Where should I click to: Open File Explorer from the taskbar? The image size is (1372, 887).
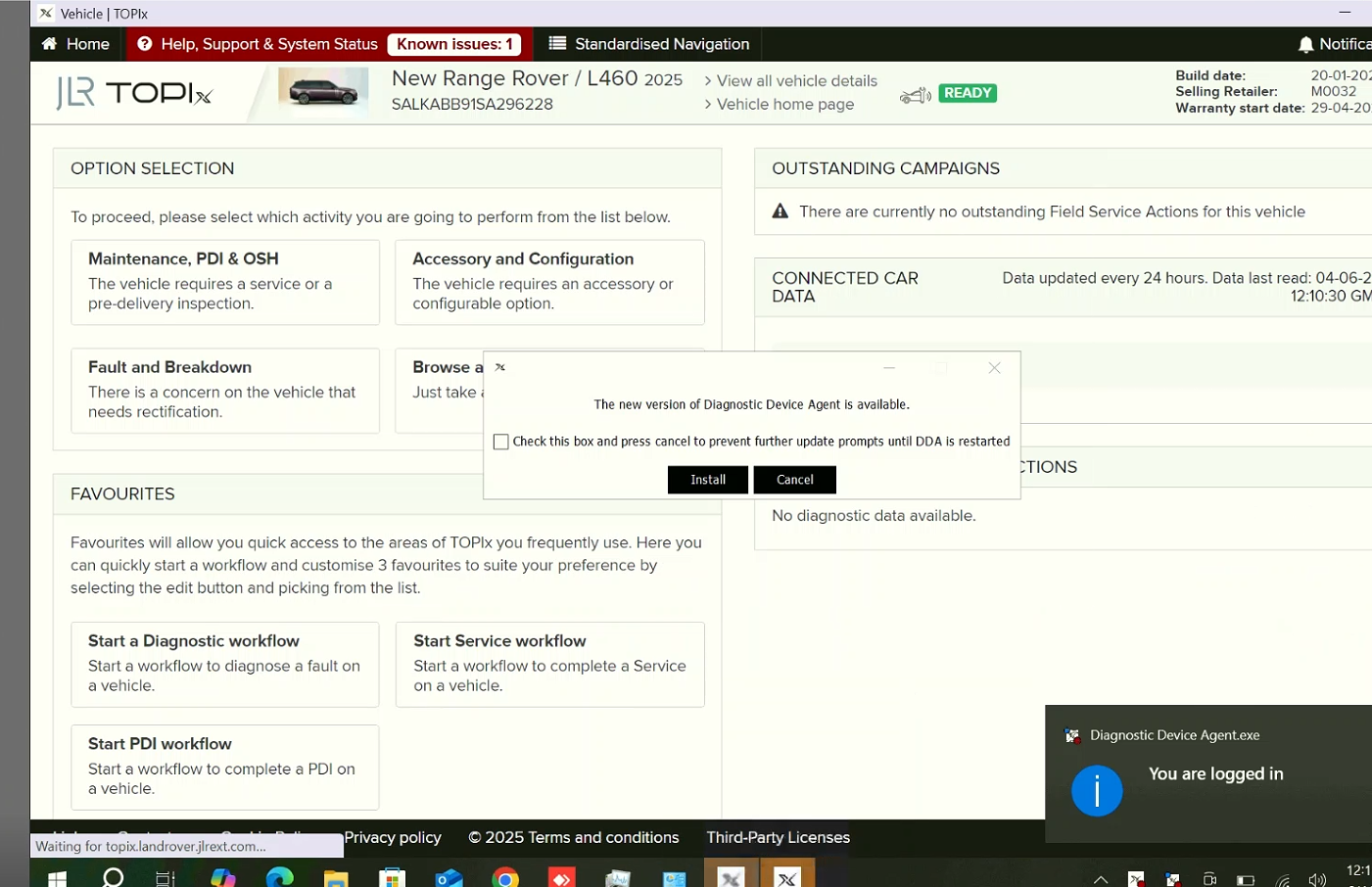(336, 878)
